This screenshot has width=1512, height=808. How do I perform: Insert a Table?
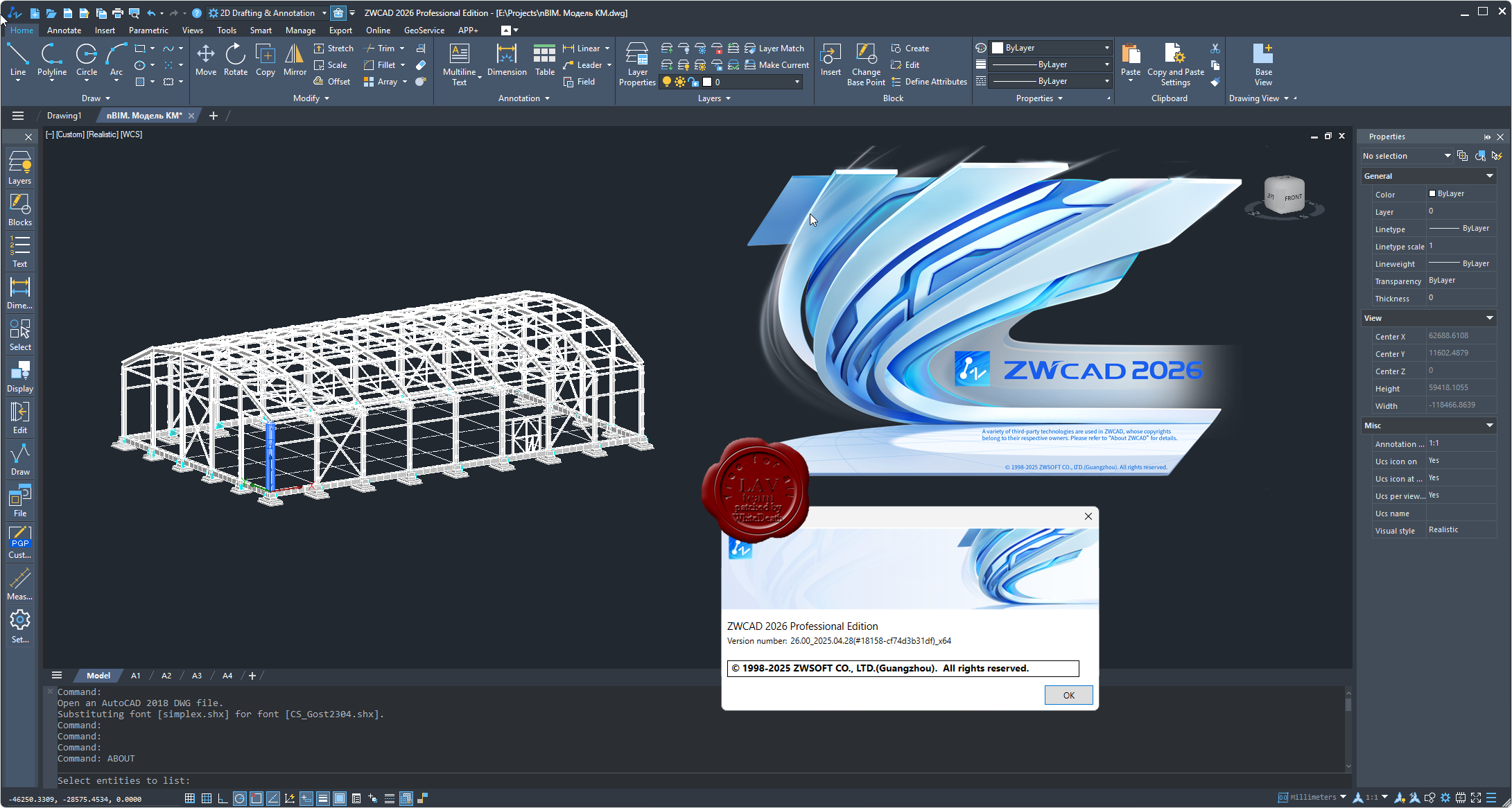pos(545,60)
